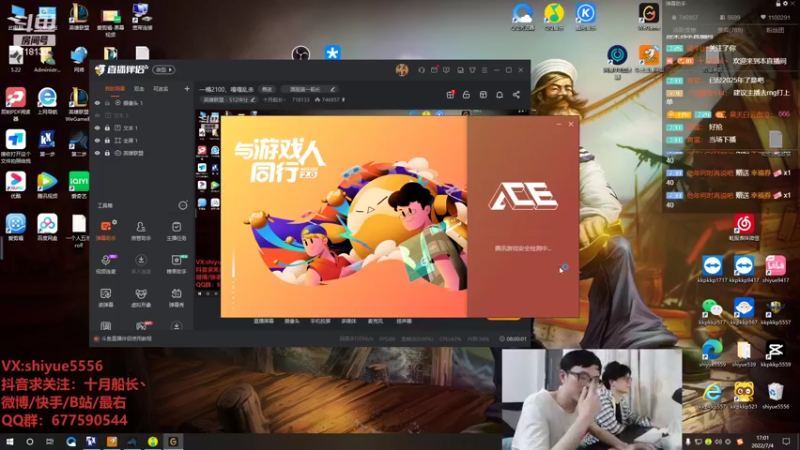Click the 修改 button beside the stream title
This screenshot has width=800, height=450.
coord(267,89)
